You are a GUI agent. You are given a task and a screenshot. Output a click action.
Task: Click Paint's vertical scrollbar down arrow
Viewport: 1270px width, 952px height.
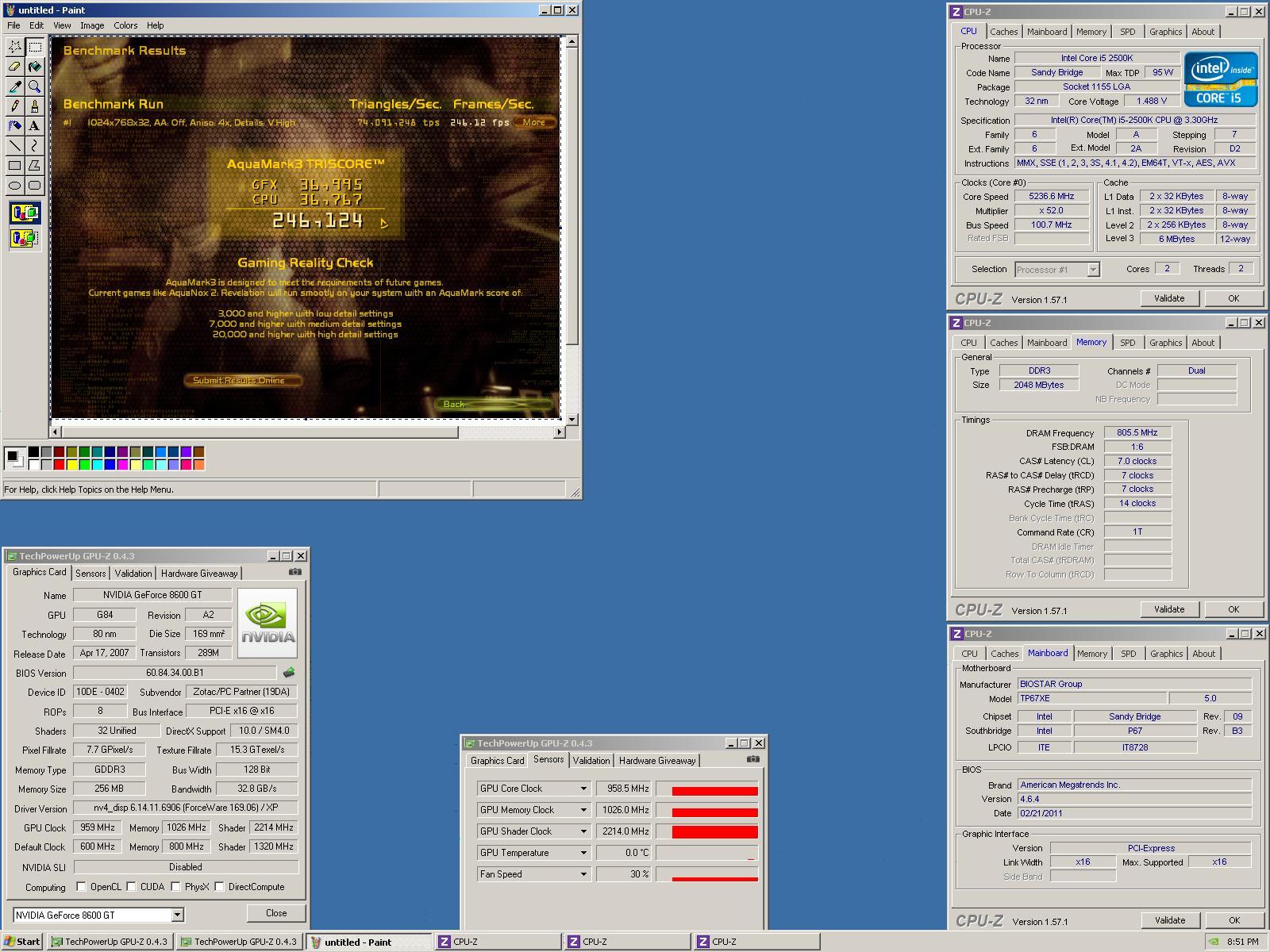click(x=572, y=419)
